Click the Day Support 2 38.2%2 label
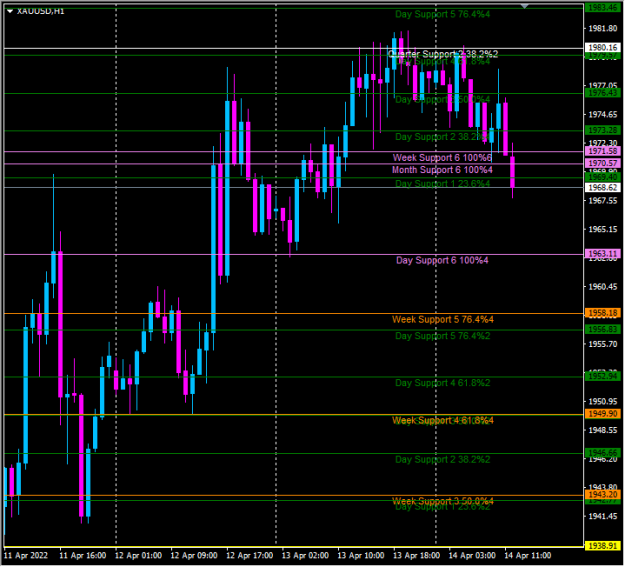 pos(442,459)
